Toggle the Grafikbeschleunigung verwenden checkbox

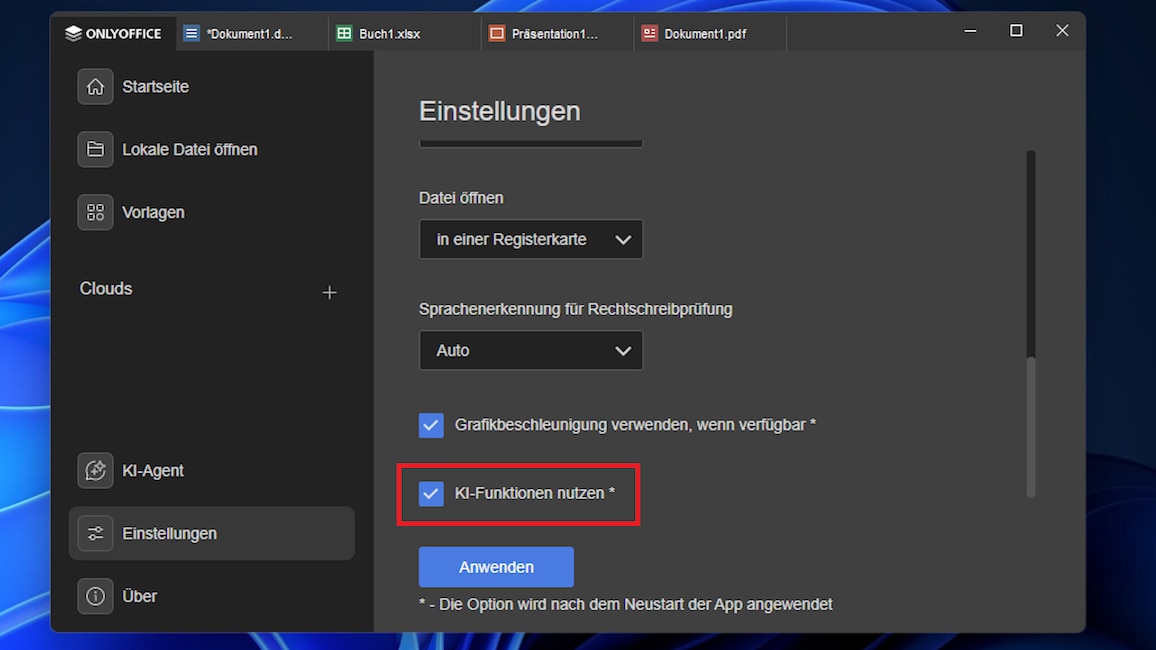click(x=431, y=425)
